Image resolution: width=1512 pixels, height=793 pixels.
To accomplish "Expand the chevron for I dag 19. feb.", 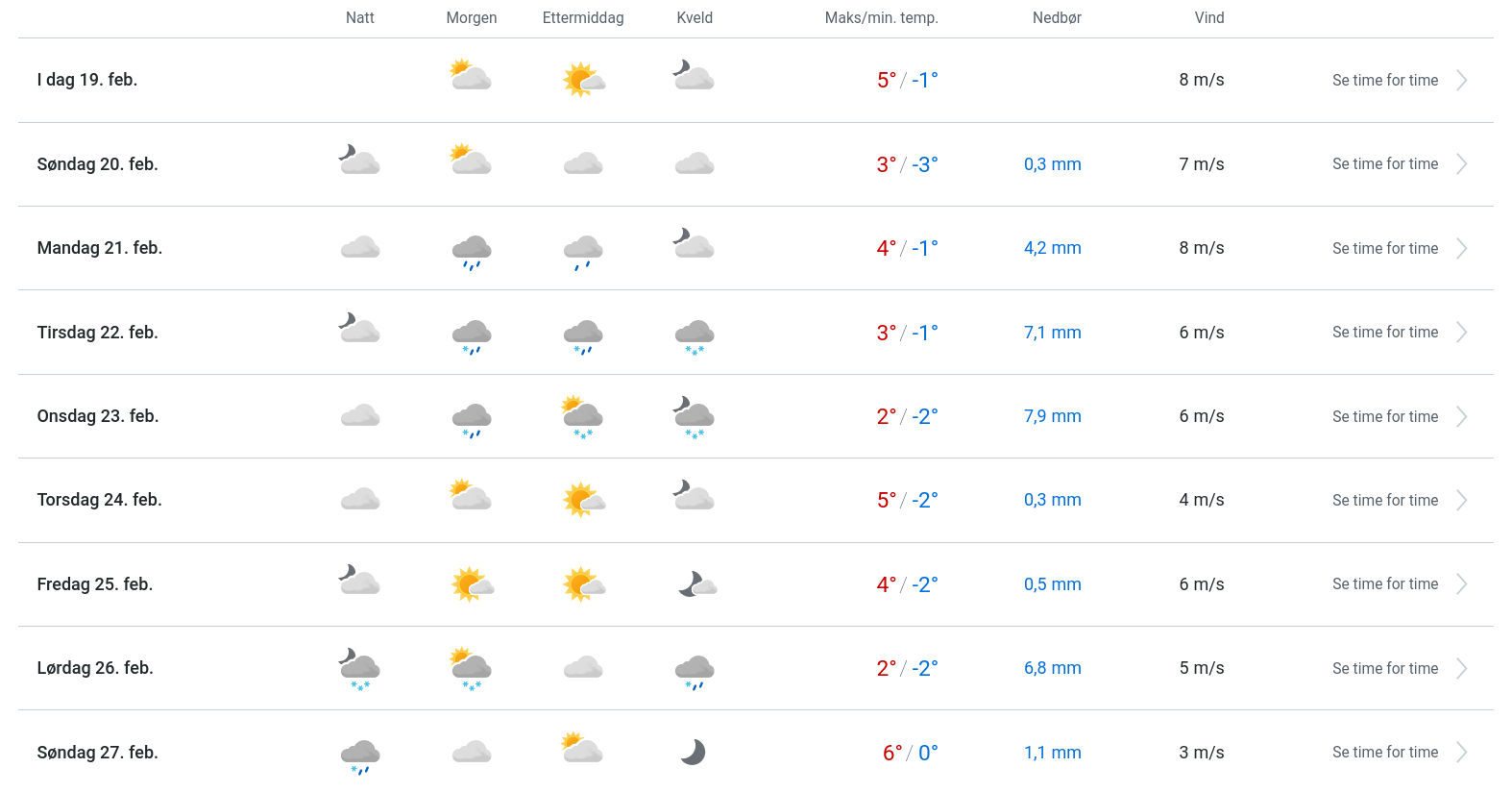I will 1461,81.
